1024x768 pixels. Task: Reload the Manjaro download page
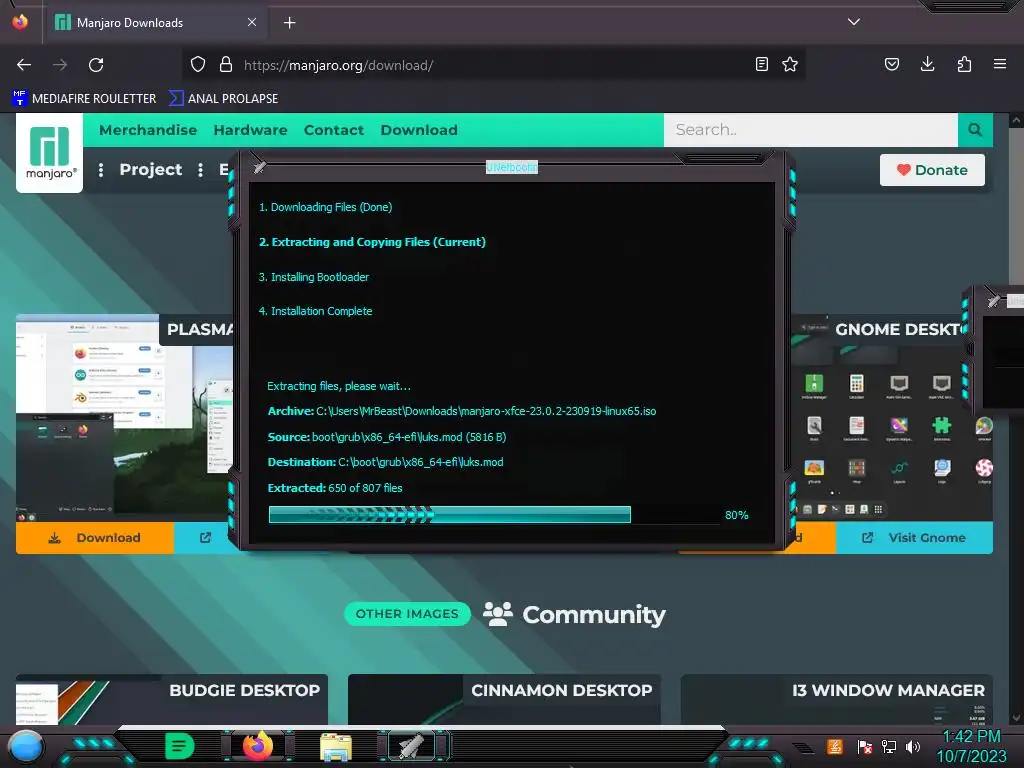coord(96,65)
